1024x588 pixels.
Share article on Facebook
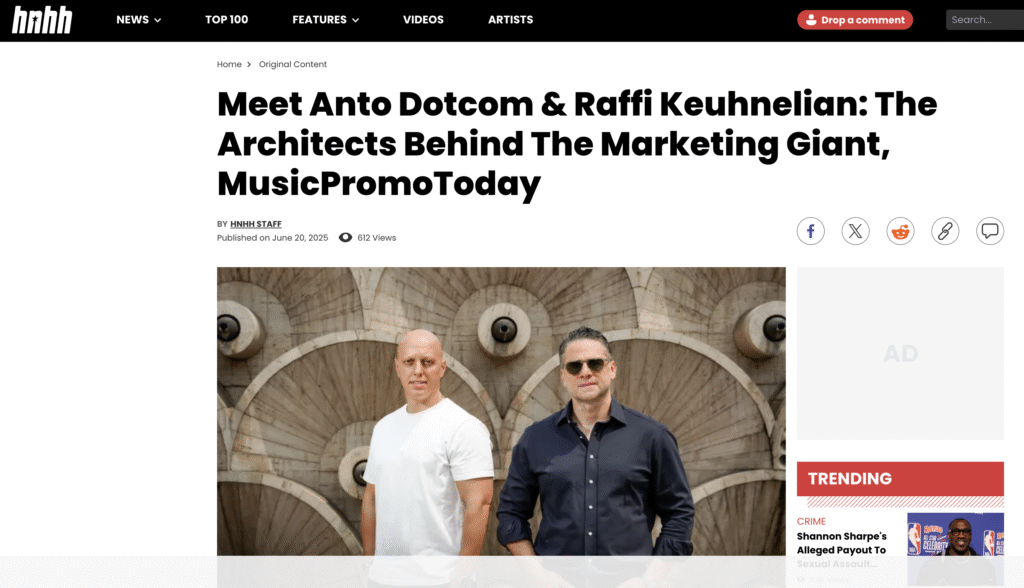click(810, 231)
